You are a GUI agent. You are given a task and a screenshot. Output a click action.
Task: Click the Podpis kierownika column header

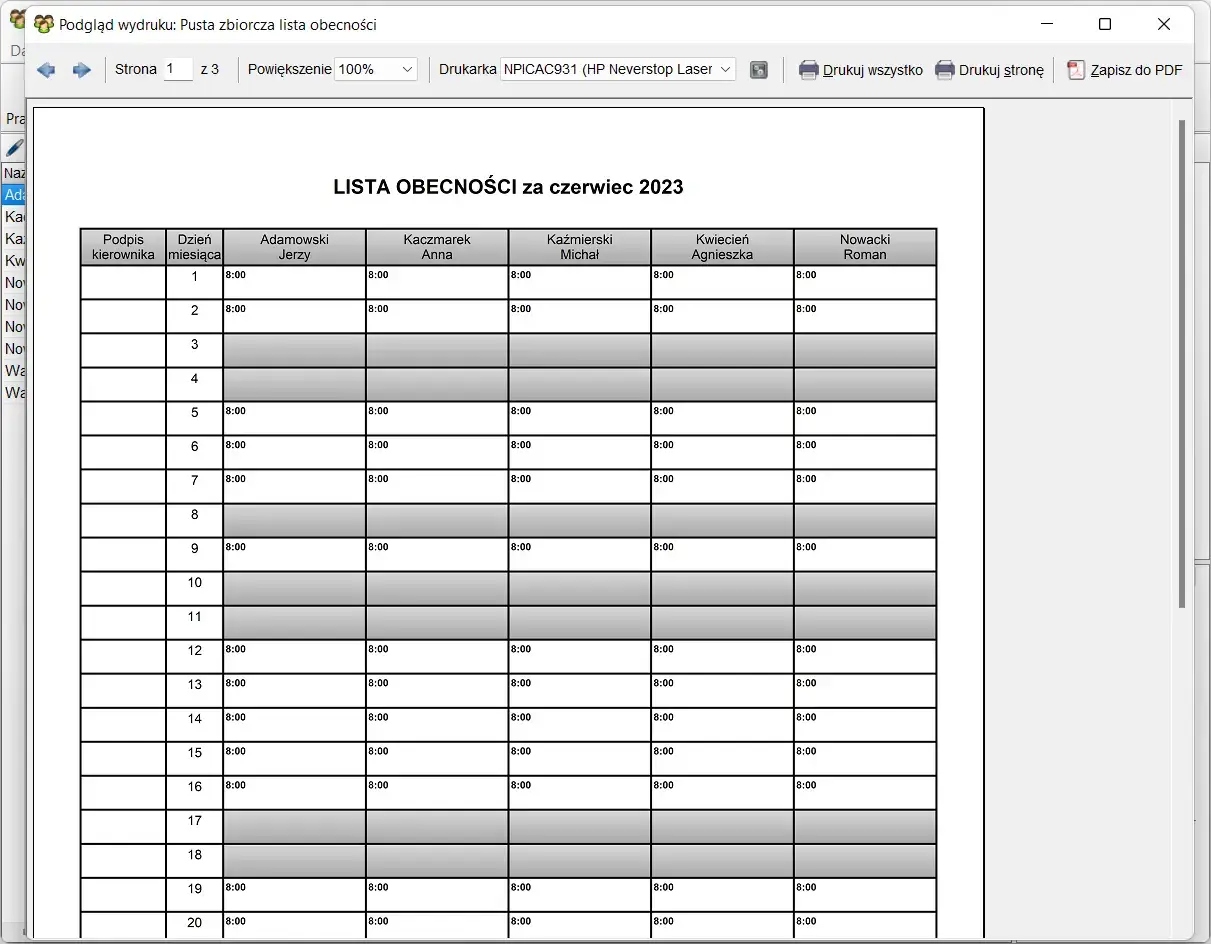(x=123, y=247)
